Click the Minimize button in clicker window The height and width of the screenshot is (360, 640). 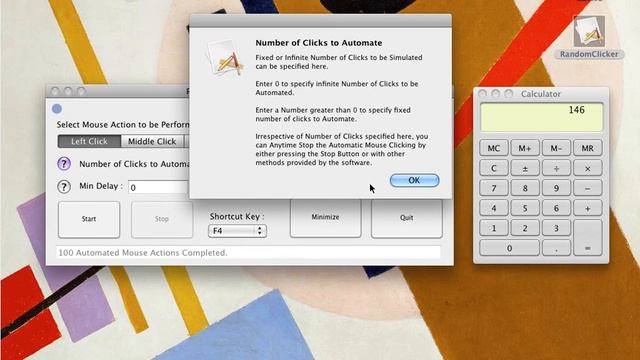(x=325, y=218)
